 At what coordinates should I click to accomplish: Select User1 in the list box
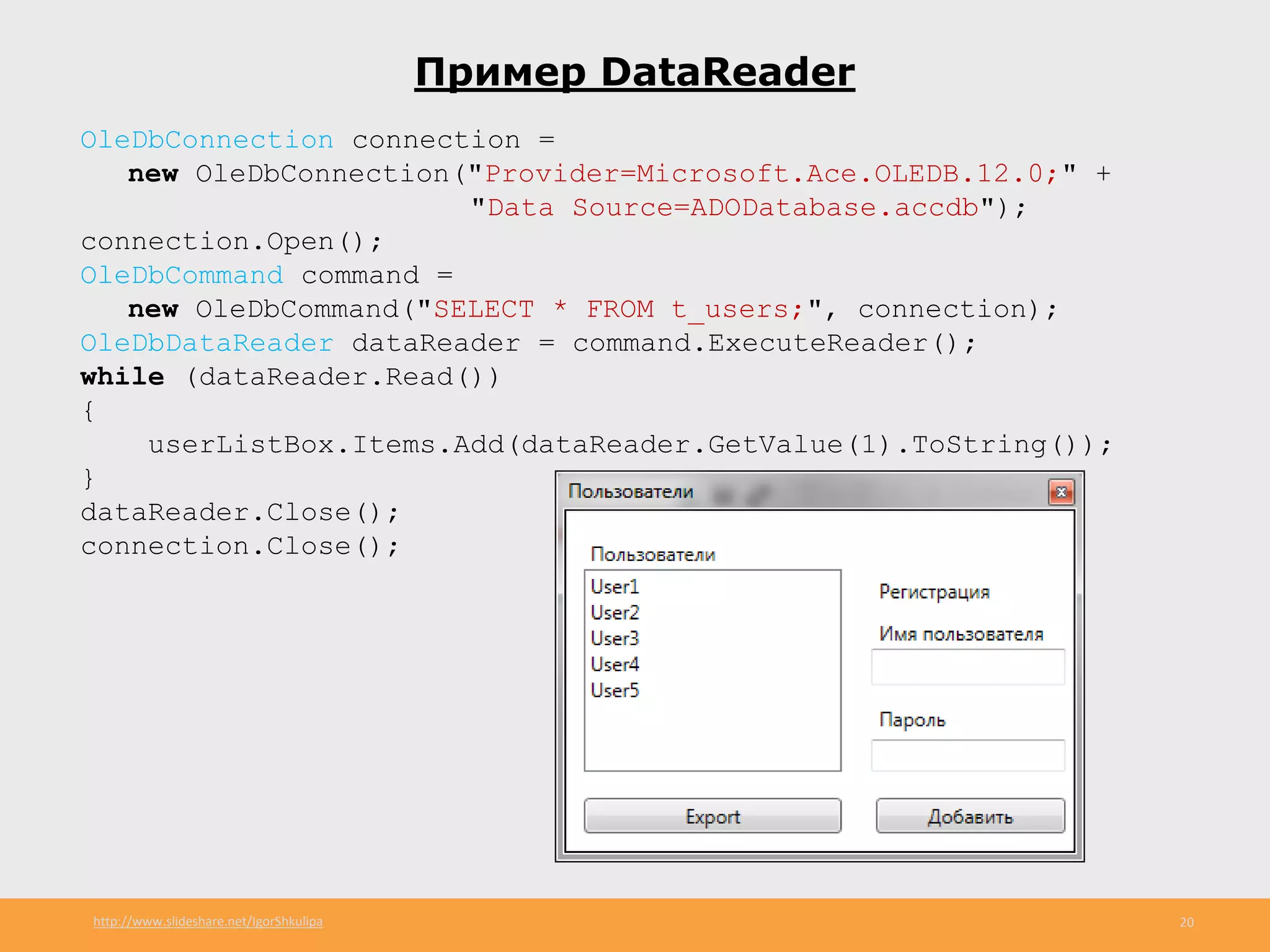click(615, 586)
